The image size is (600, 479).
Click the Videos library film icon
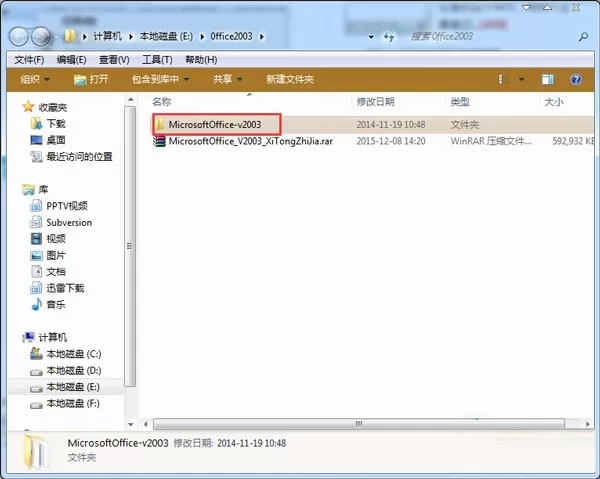tap(36, 239)
